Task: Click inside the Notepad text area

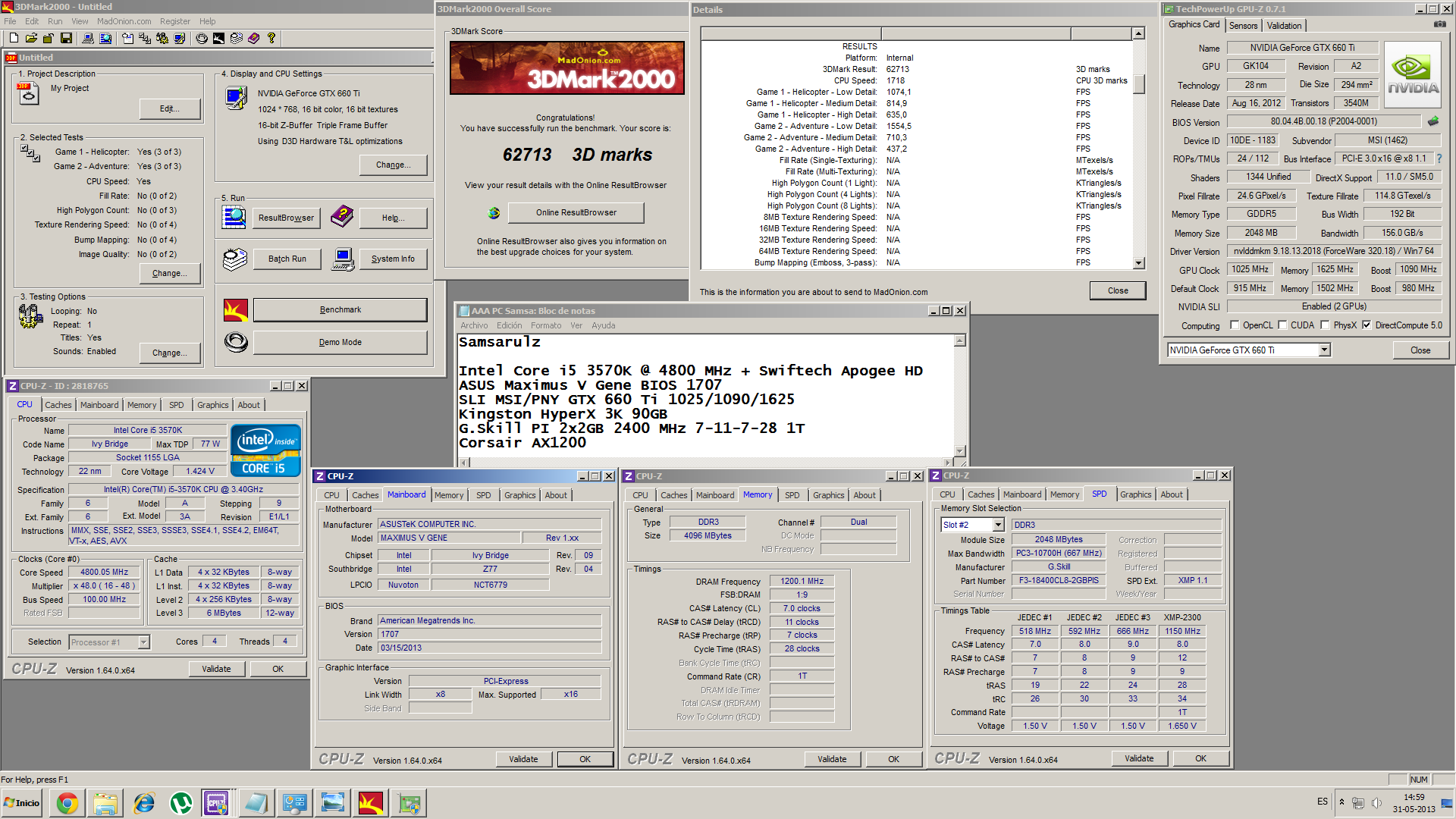Action: (705, 394)
